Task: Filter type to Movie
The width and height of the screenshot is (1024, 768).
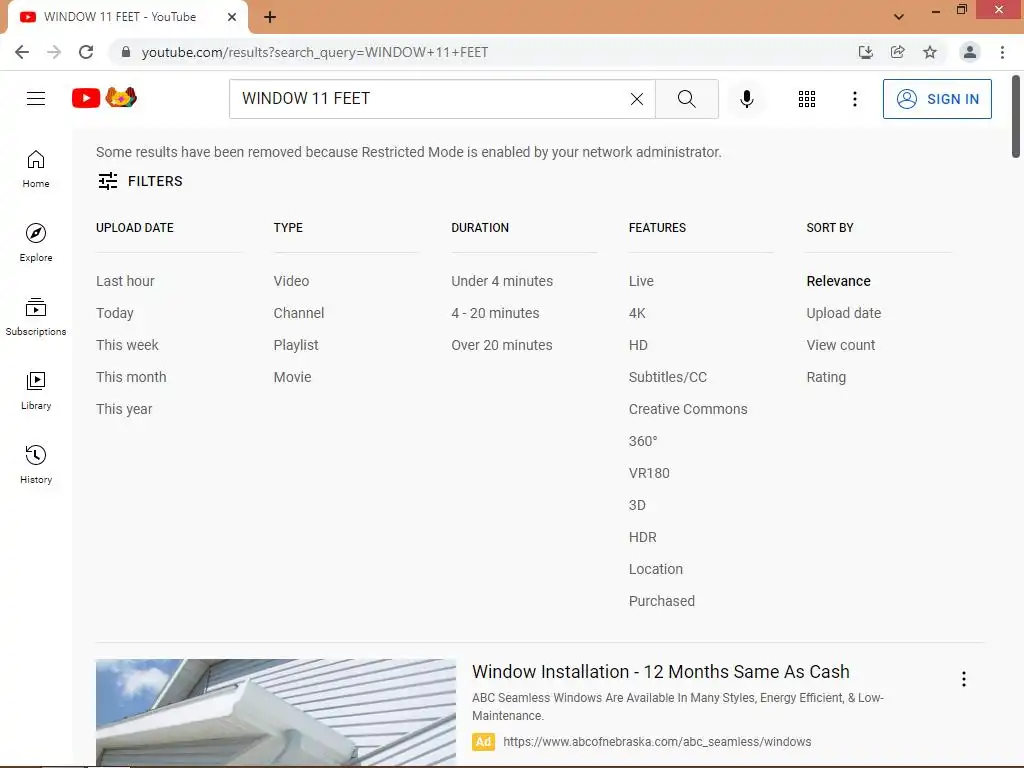Action: [293, 377]
